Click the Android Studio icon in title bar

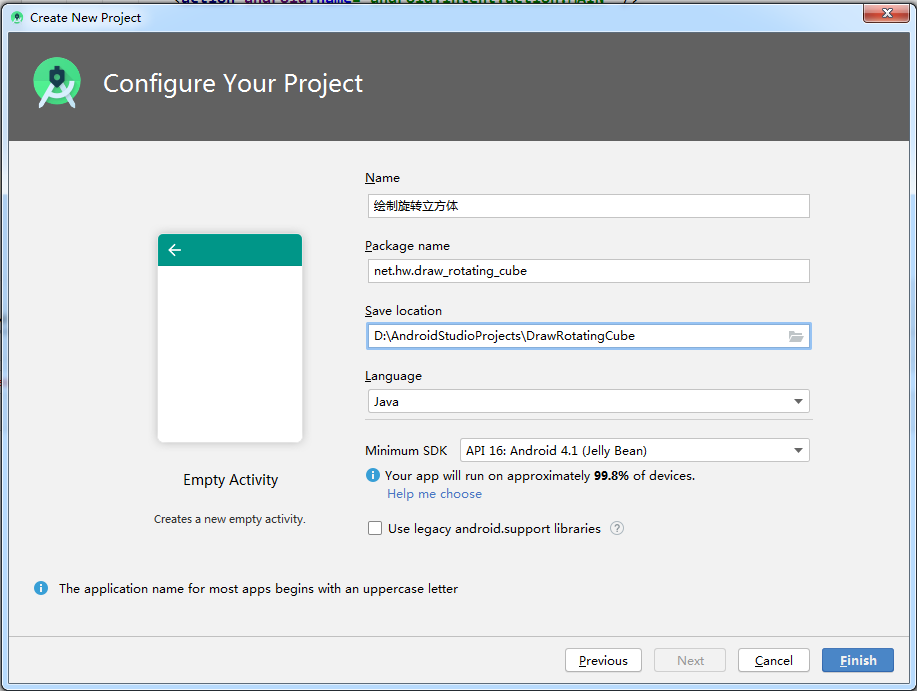point(17,18)
